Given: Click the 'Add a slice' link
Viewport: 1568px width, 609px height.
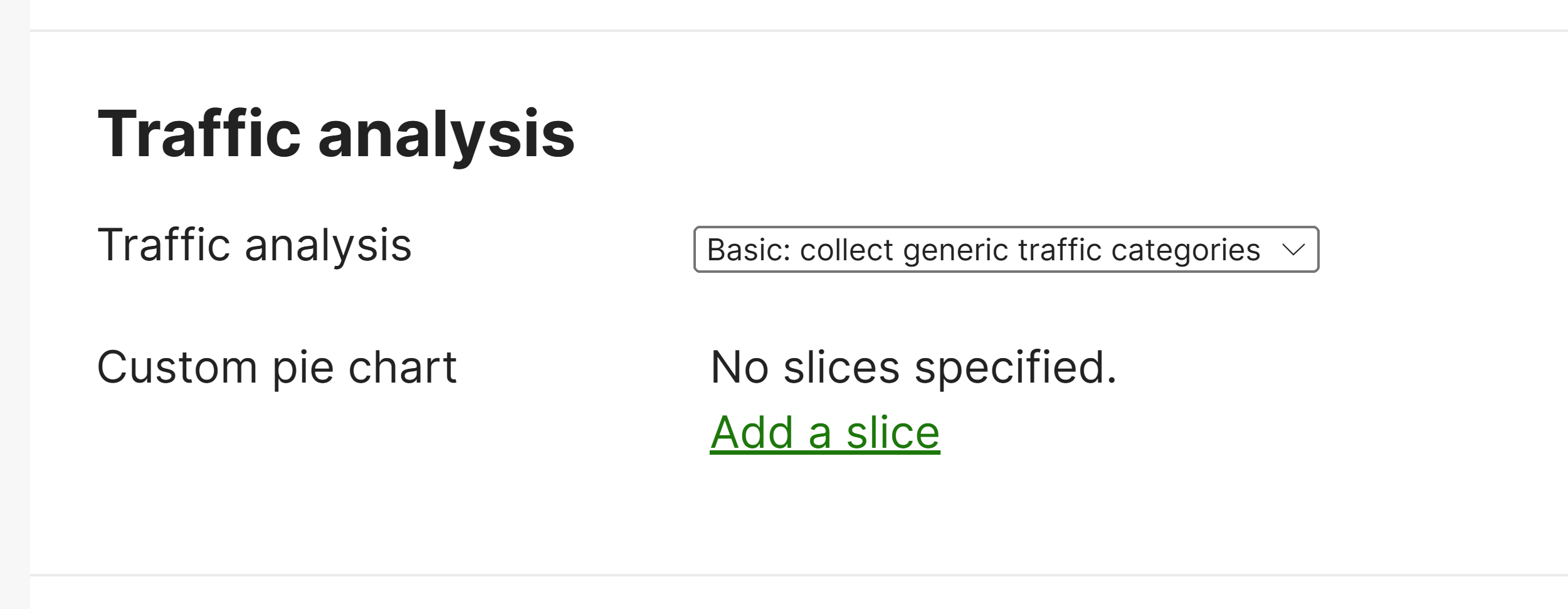Looking at the screenshot, I should coord(824,432).
